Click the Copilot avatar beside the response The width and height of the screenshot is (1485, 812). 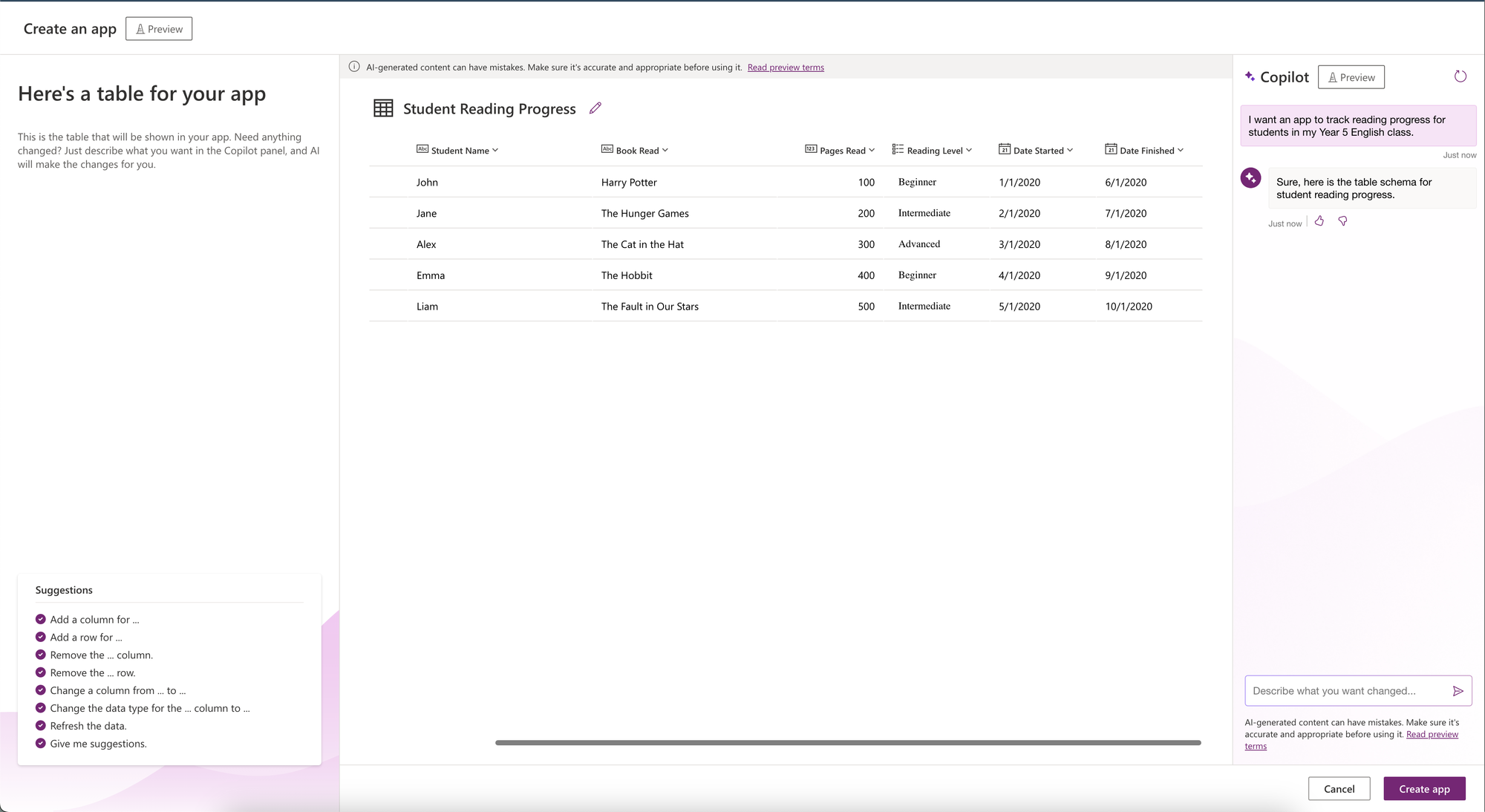coord(1250,178)
